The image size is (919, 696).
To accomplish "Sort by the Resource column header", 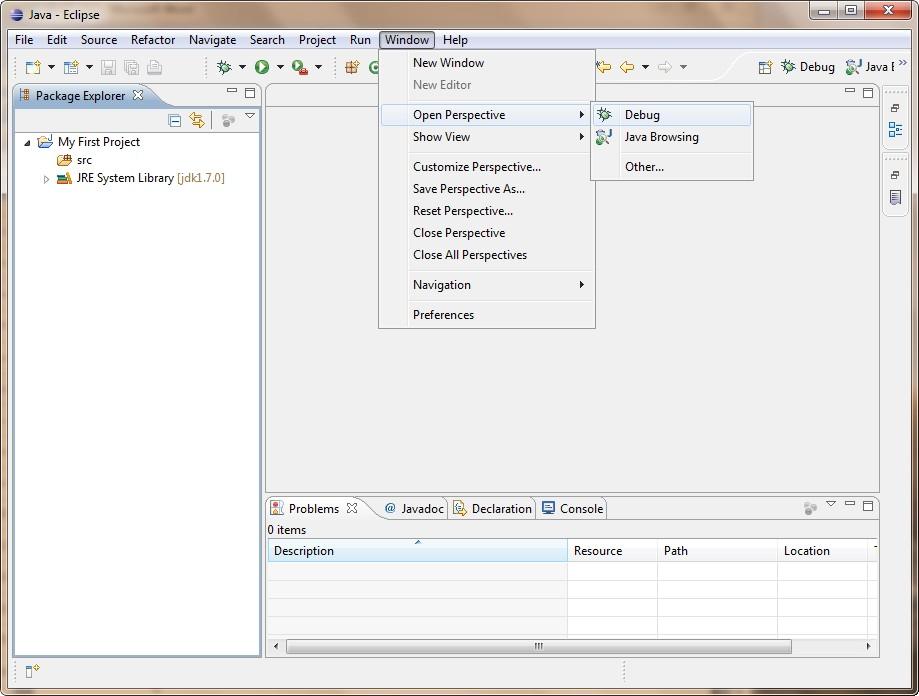I will pyautogui.click(x=612, y=551).
